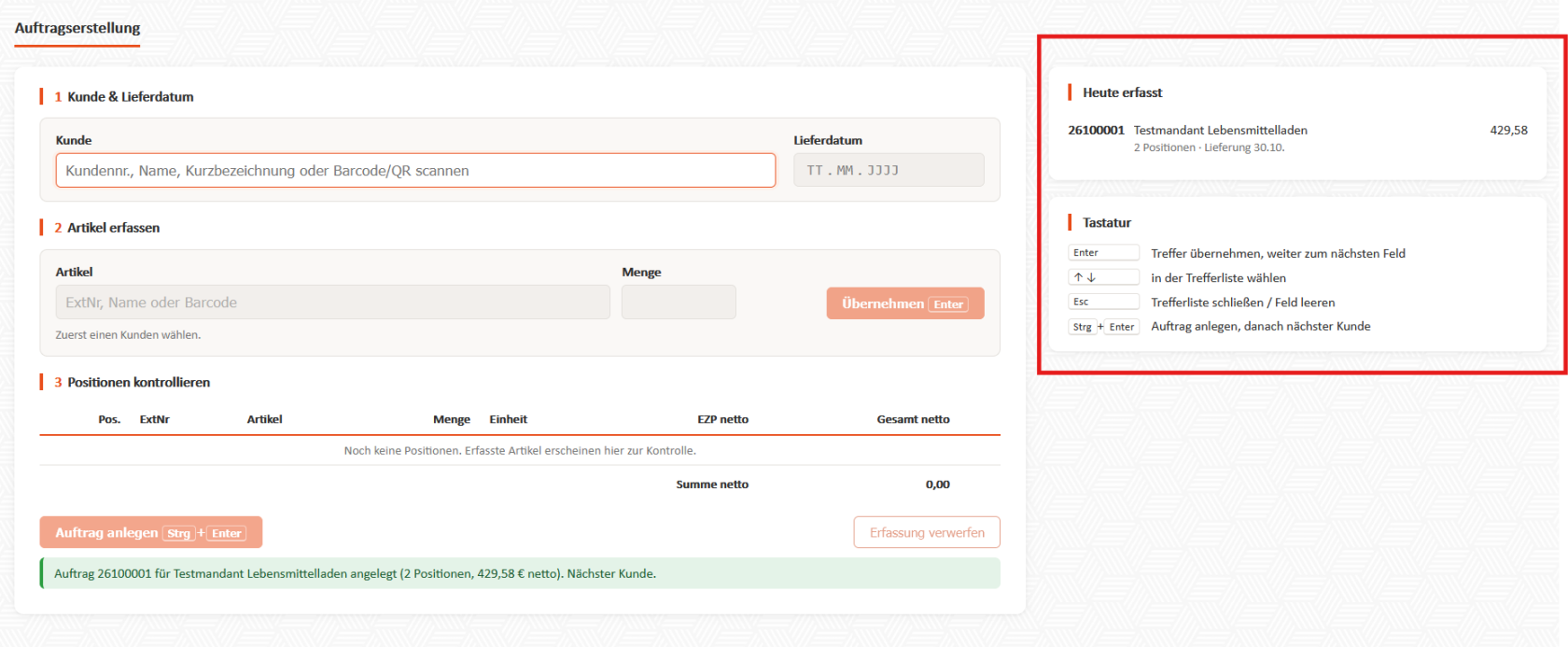1568x647 pixels.
Task: Open the Auftragserstellung tab heading
Action: 77,28
